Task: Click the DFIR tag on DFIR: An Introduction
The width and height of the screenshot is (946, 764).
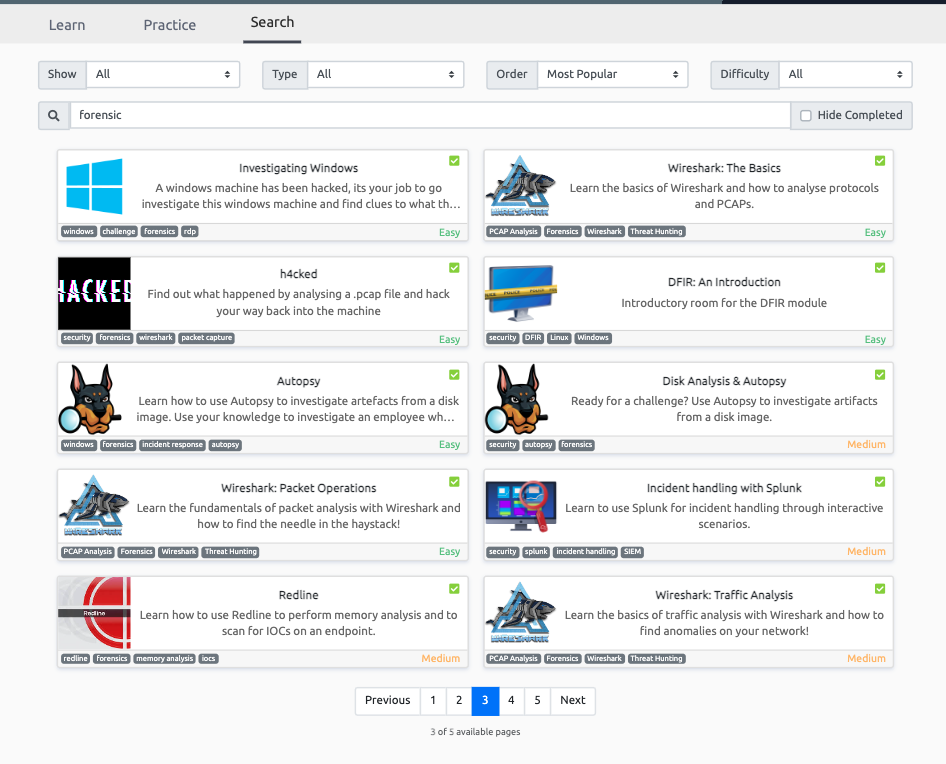Action: pos(533,338)
